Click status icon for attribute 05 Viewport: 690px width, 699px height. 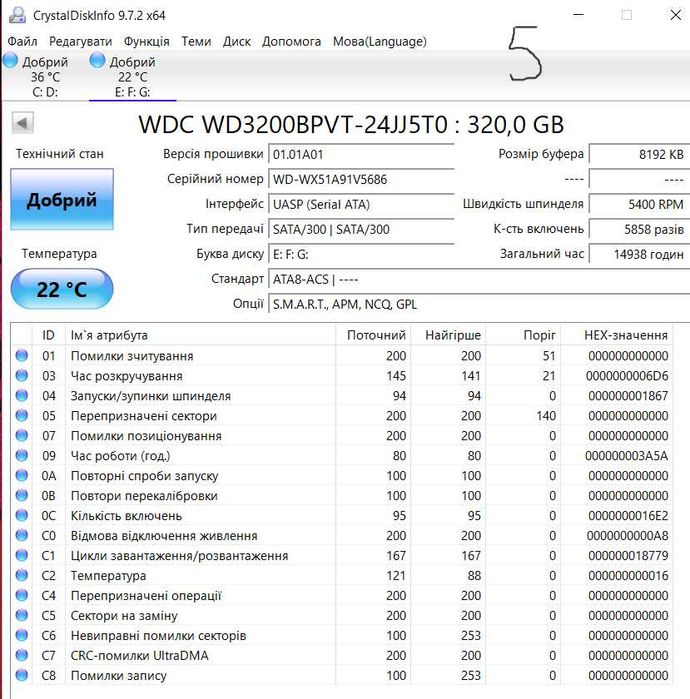[x=21, y=415]
